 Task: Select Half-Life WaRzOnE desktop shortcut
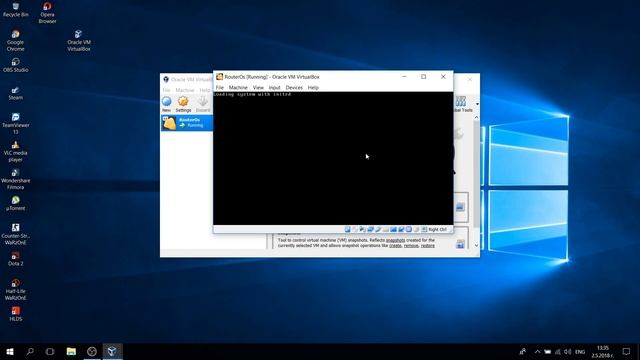tap(16, 289)
